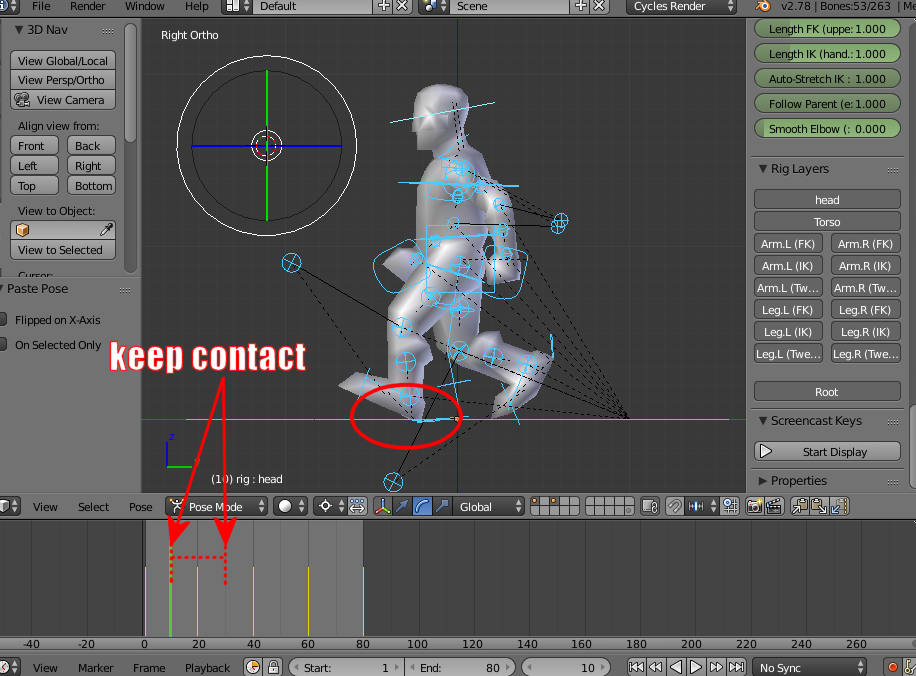Enable the snap magnet icon

[675, 507]
